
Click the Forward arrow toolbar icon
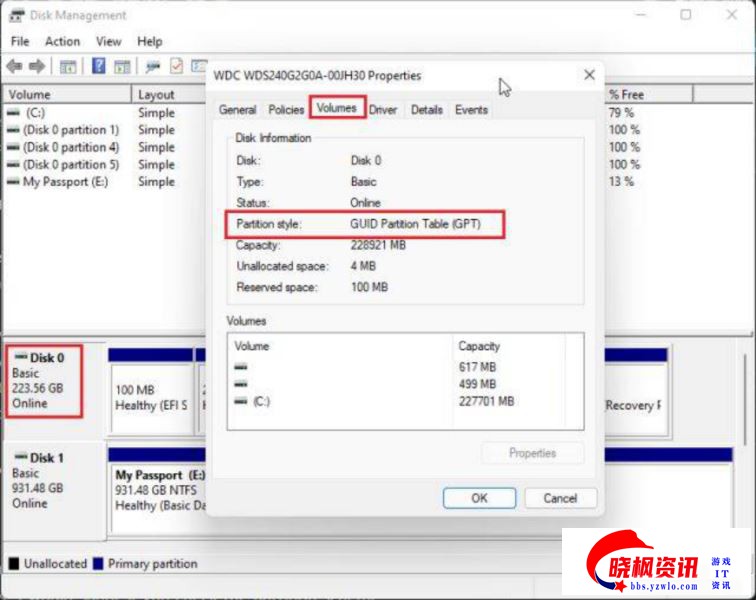(x=37, y=66)
